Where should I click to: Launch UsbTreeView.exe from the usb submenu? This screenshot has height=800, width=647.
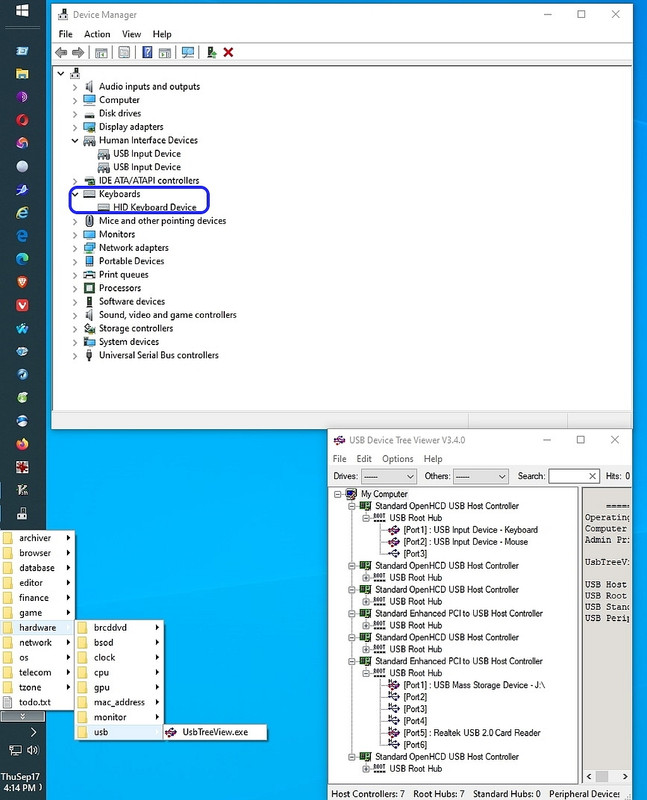click(x=215, y=732)
